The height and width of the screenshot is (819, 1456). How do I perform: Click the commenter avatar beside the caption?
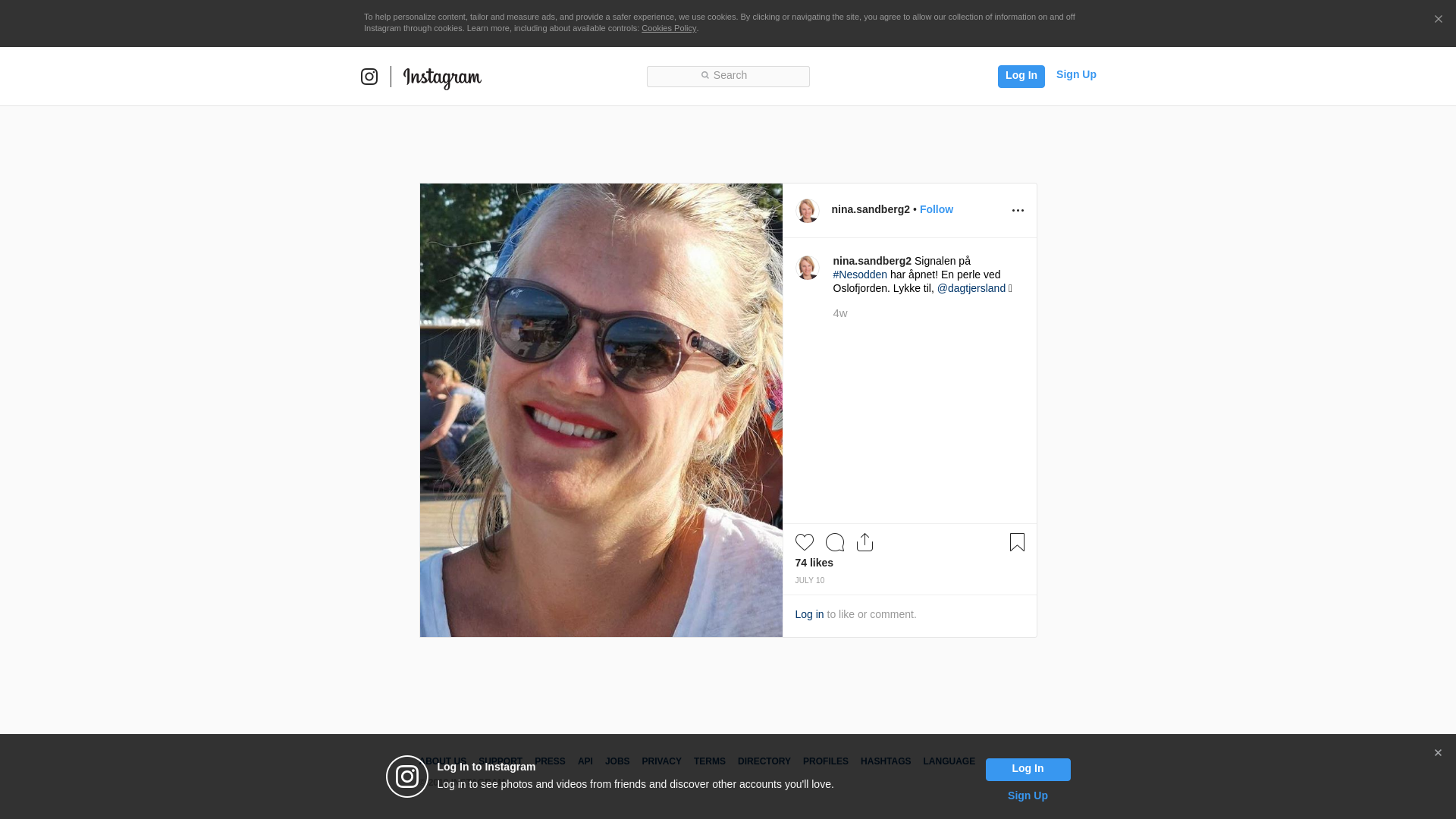pos(808,268)
